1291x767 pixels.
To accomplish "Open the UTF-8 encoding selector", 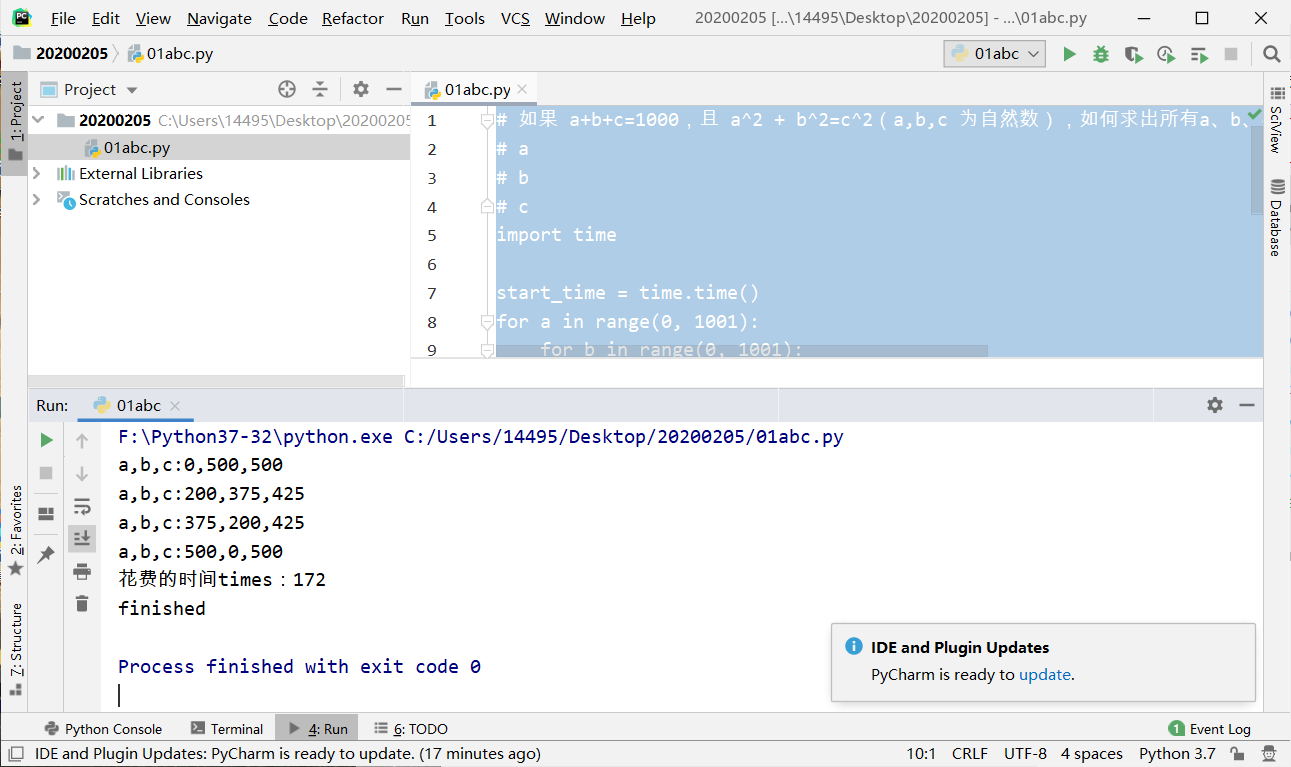I will (x=1025, y=754).
